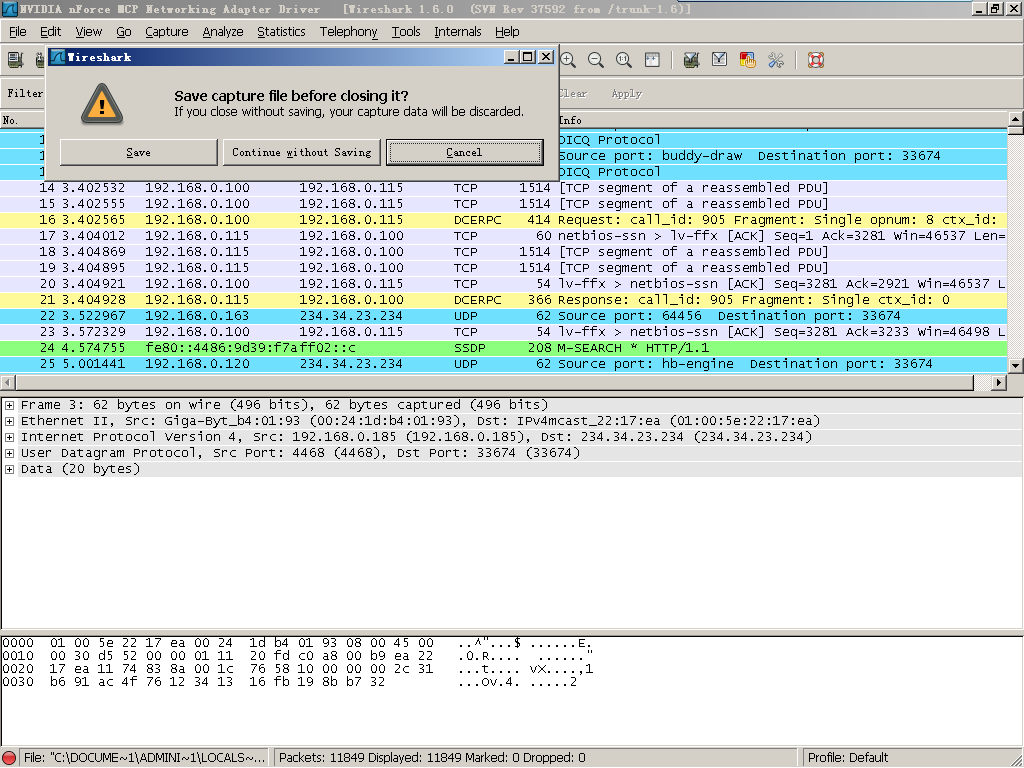Expand the Data (20 bytes) node
The width and height of the screenshot is (1024, 768).
9,470
